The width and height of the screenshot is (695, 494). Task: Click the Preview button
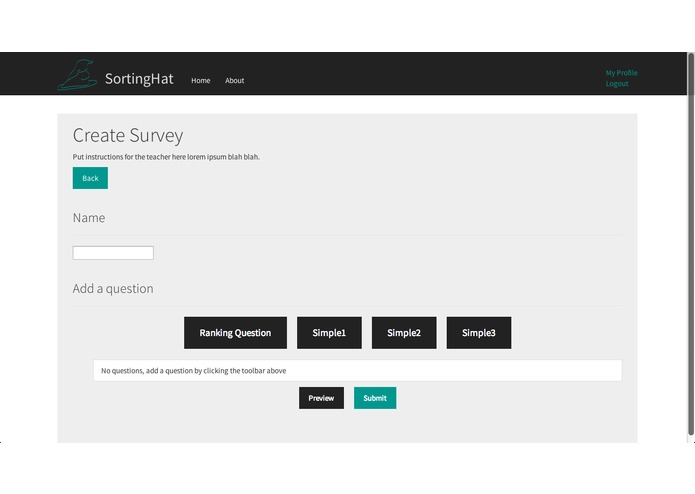[321, 398]
